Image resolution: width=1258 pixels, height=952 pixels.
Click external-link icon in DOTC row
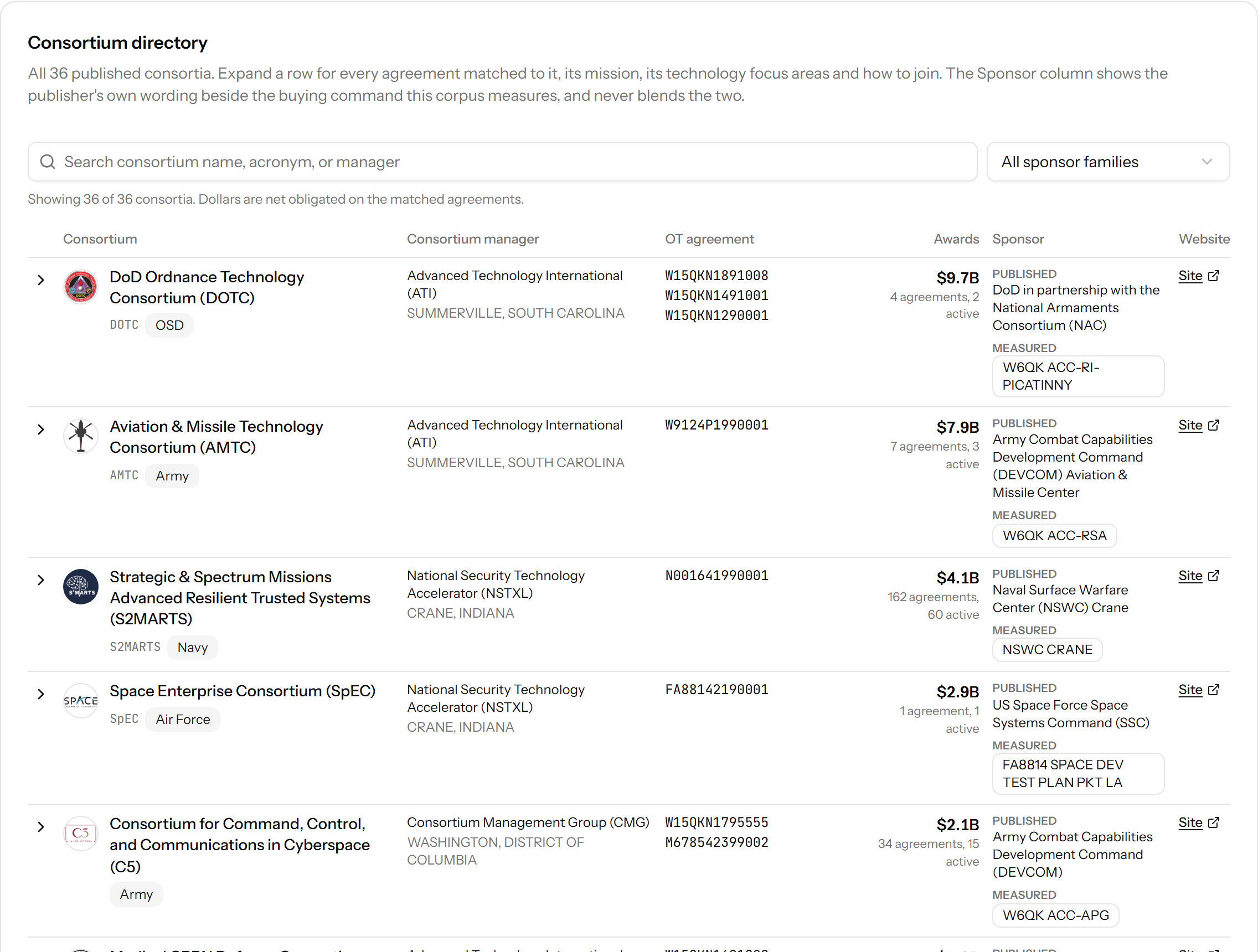click(1214, 276)
